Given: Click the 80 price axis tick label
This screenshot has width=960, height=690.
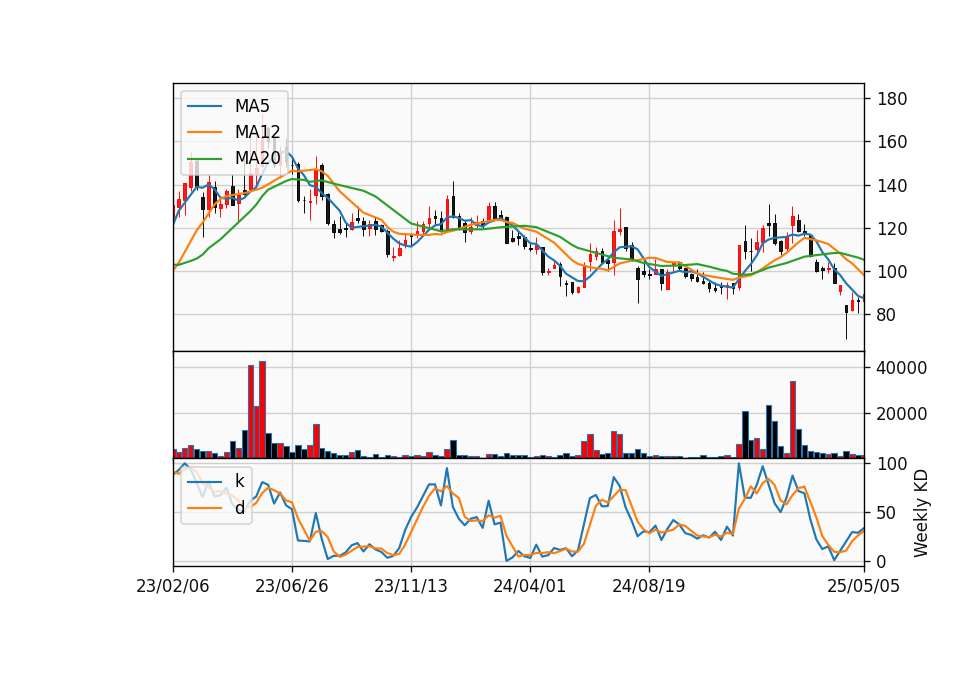Looking at the screenshot, I should pyautogui.click(x=887, y=315).
